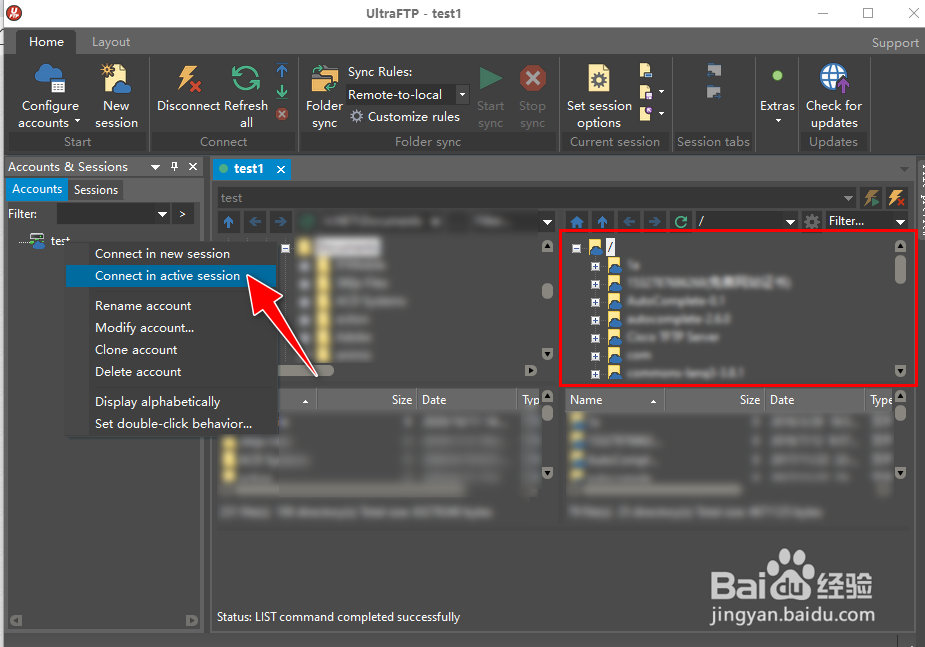This screenshot has width=925, height=647.
Task: Click the lower Session tabs icon
Action: coord(714,92)
